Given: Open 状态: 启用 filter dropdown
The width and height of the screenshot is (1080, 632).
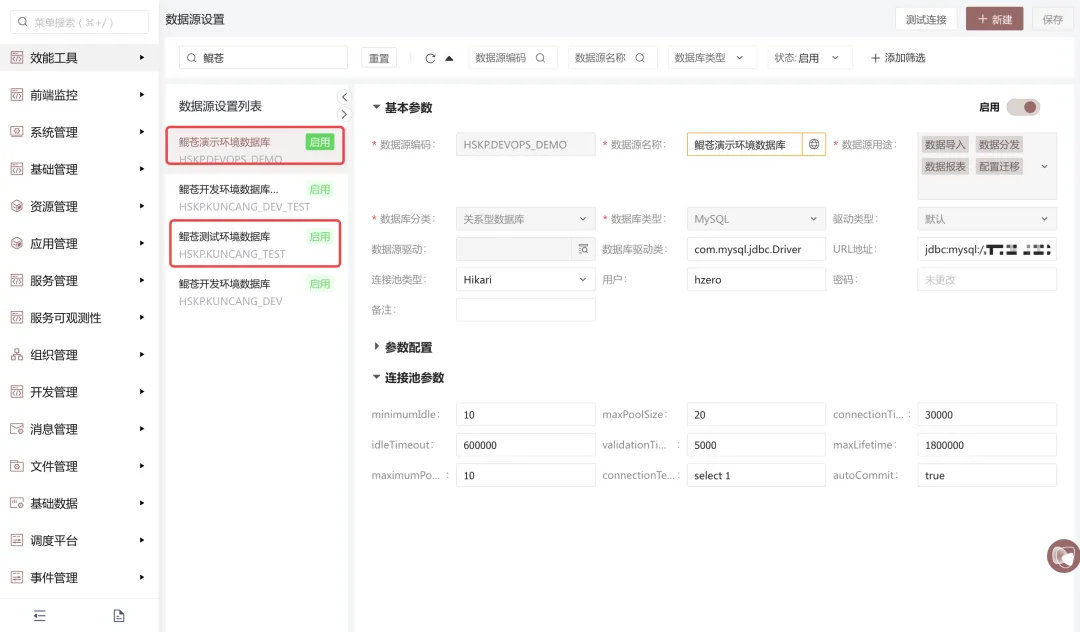Looking at the screenshot, I should 809,58.
